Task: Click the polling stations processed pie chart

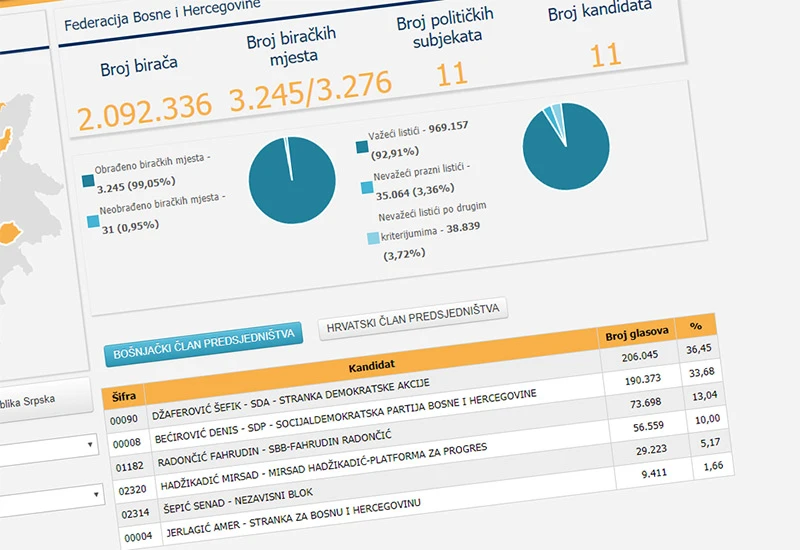Action: (292, 180)
